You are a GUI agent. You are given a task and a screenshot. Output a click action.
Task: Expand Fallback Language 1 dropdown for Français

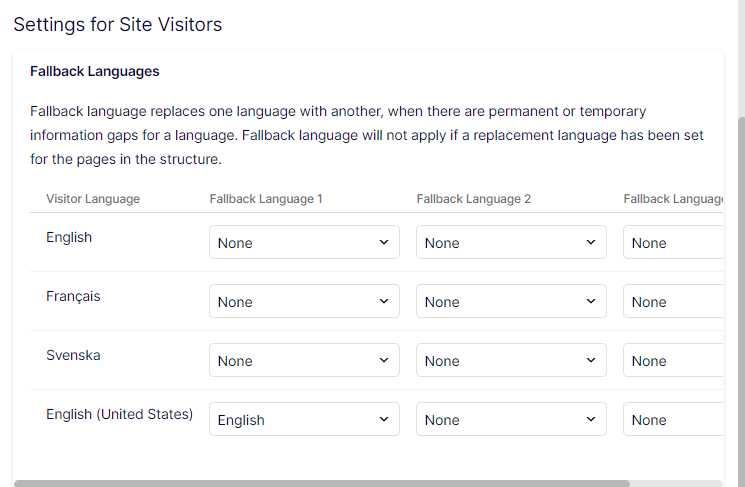pyautogui.click(x=304, y=302)
